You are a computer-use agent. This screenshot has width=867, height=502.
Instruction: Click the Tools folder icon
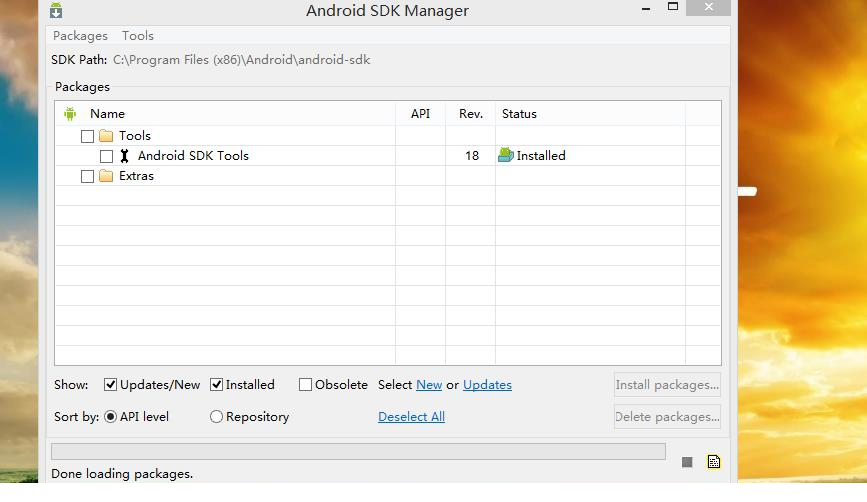tap(106, 135)
